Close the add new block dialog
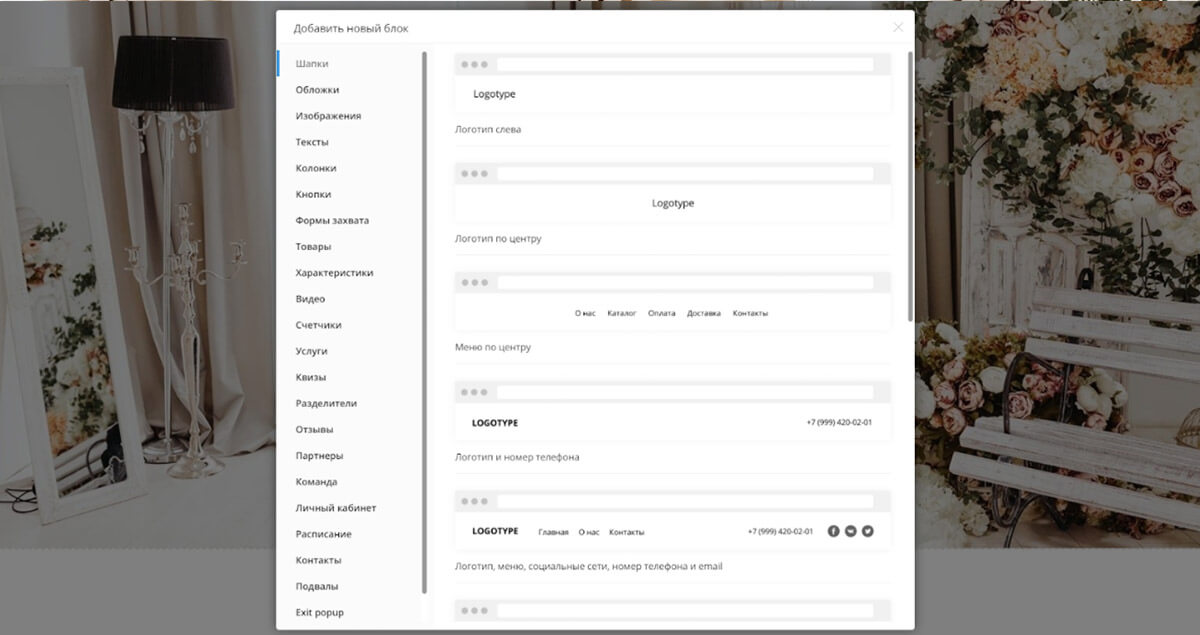 [x=898, y=27]
